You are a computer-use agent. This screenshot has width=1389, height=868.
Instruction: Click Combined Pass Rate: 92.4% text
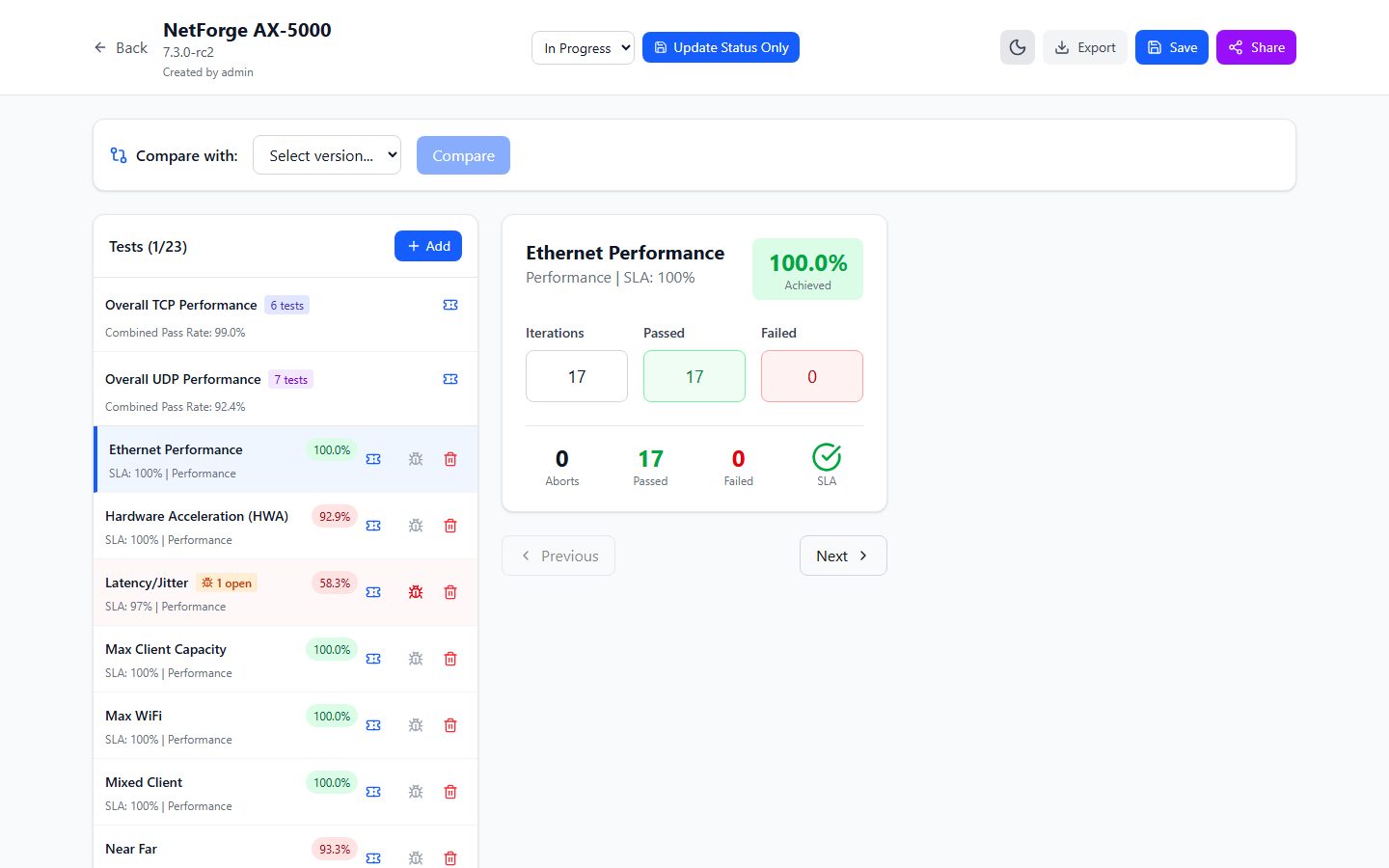point(176,407)
